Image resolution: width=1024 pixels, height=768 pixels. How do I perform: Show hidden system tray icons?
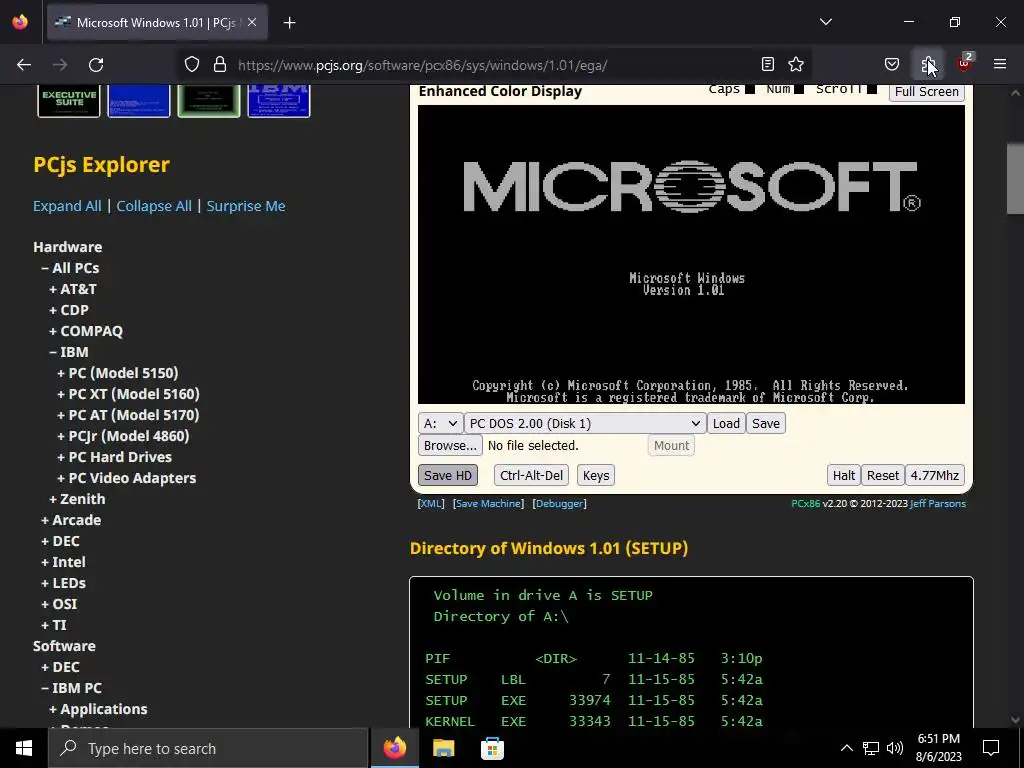(846, 748)
